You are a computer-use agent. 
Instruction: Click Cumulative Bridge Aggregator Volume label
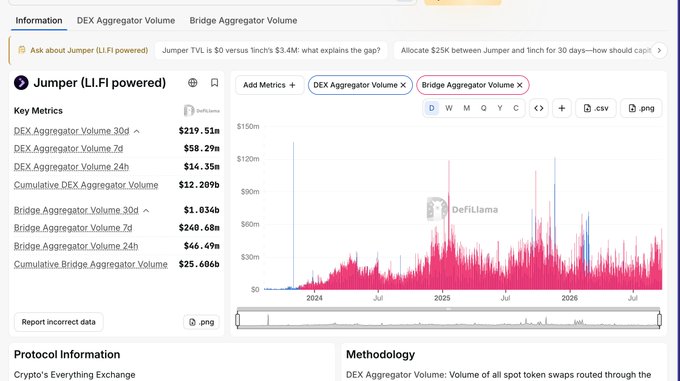(91, 264)
